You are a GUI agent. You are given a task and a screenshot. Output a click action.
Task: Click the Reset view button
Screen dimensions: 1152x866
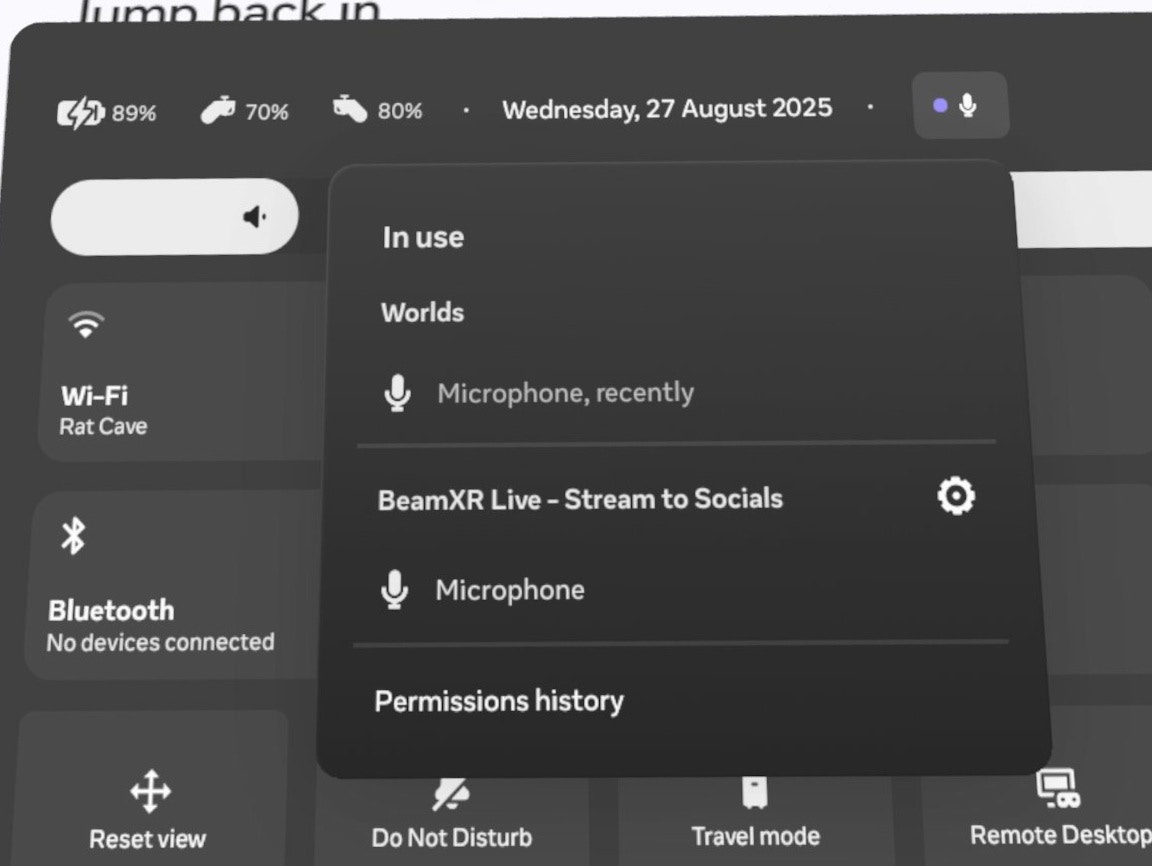[x=149, y=790]
